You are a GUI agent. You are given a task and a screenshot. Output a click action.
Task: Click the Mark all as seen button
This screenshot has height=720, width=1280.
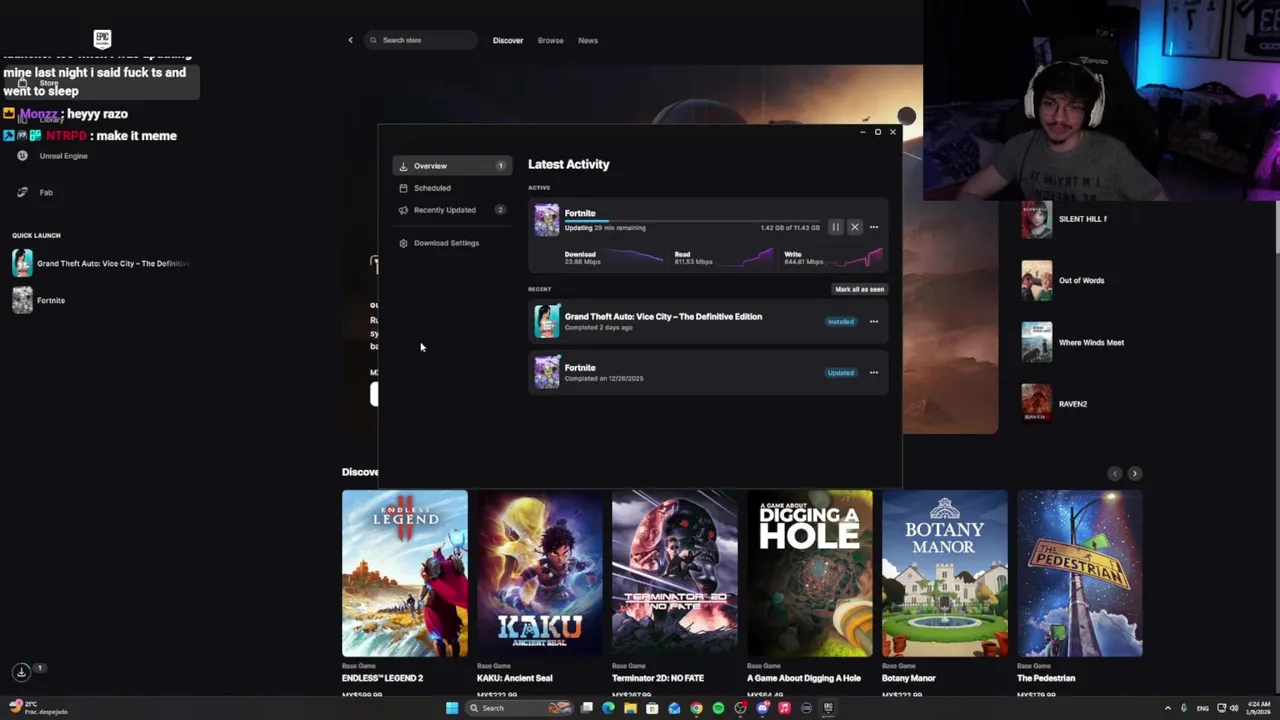point(860,289)
